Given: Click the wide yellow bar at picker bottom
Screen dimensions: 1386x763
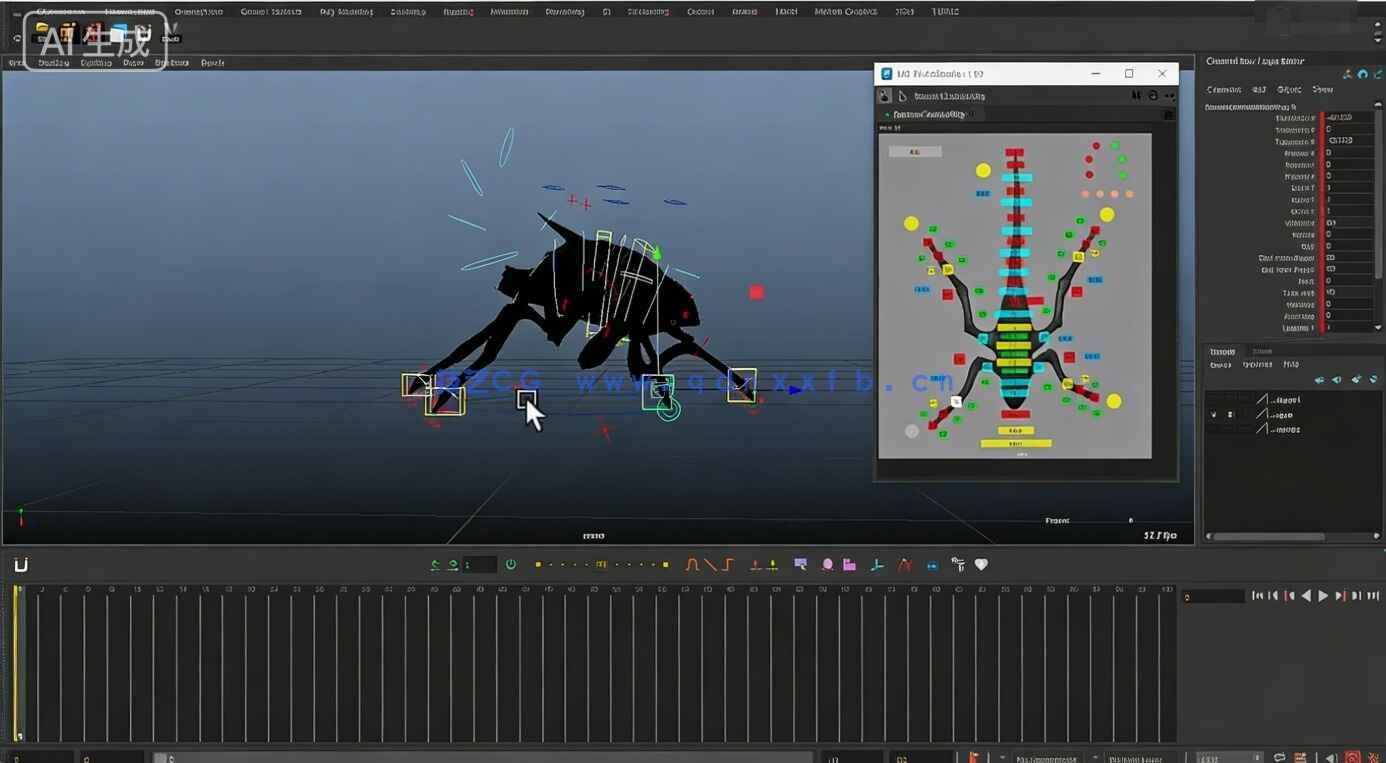Looking at the screenshot, I should coord(1015,443).
